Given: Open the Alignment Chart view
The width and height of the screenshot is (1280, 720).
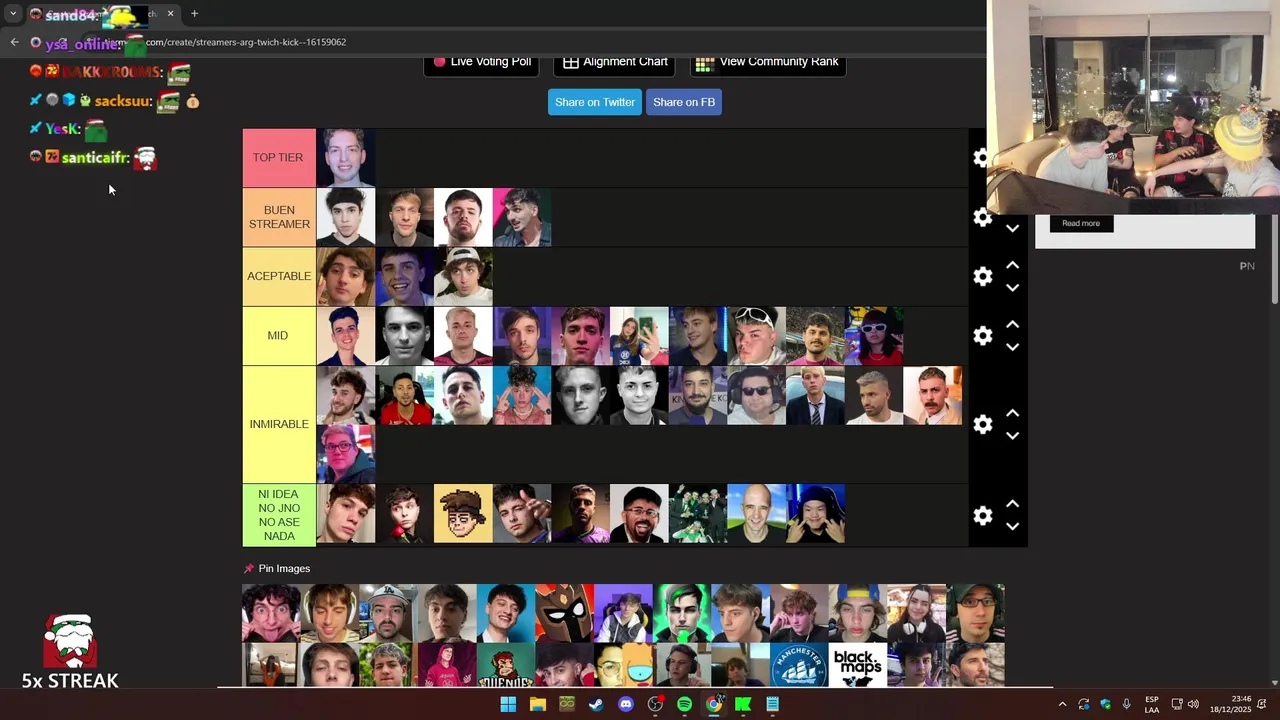Looking at the screenshot, I should (614, 62).
